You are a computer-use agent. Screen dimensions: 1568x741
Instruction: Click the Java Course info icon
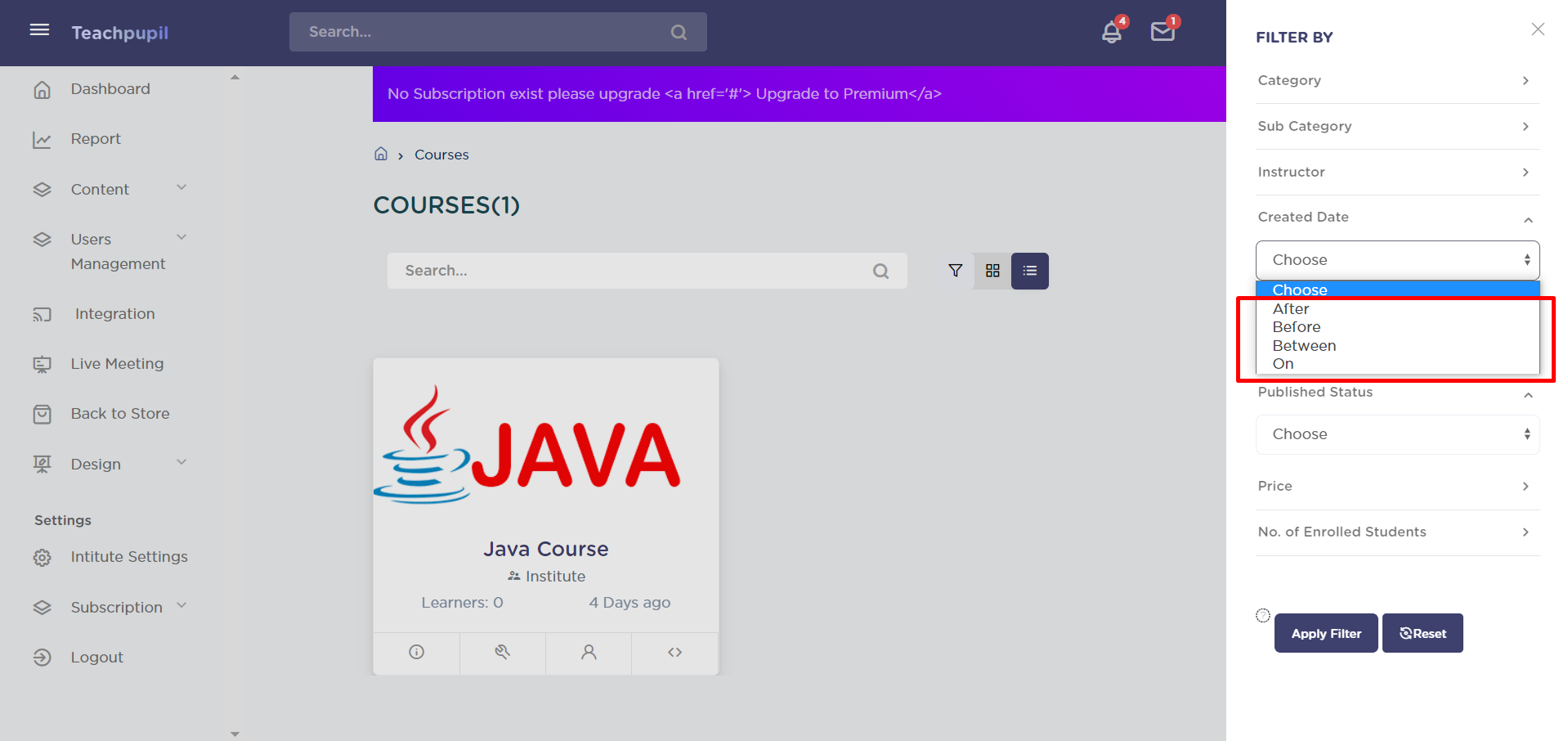[x=416, y=652]
